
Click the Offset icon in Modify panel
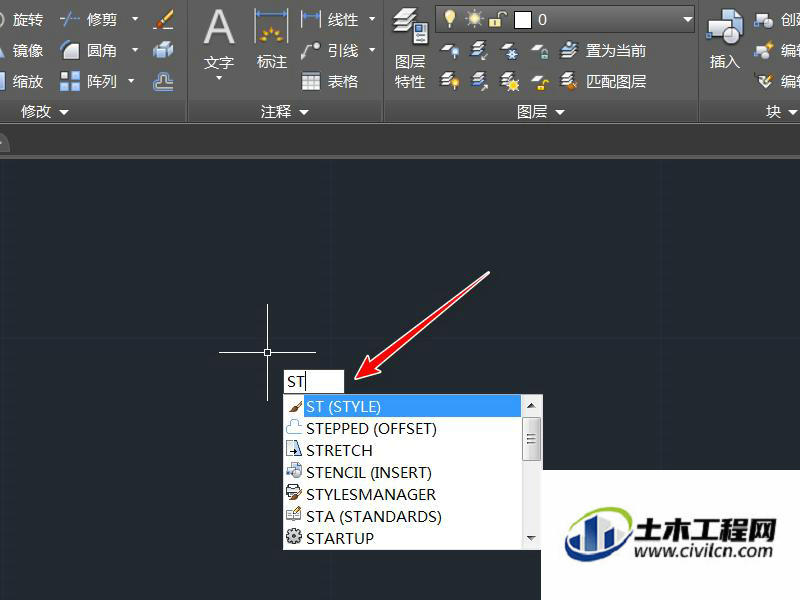tap(163, 81)
